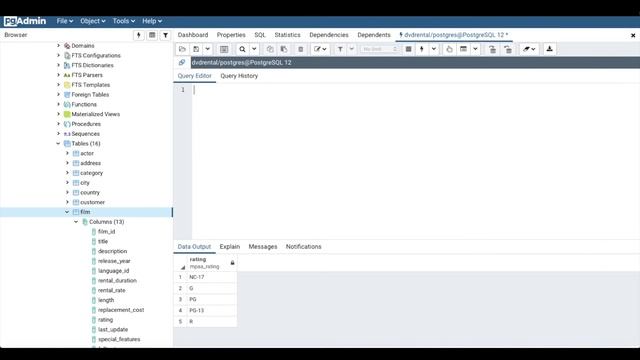Click the Save Data Changes icon
Viewport: 640px width, 360px height.
[224, 49]
